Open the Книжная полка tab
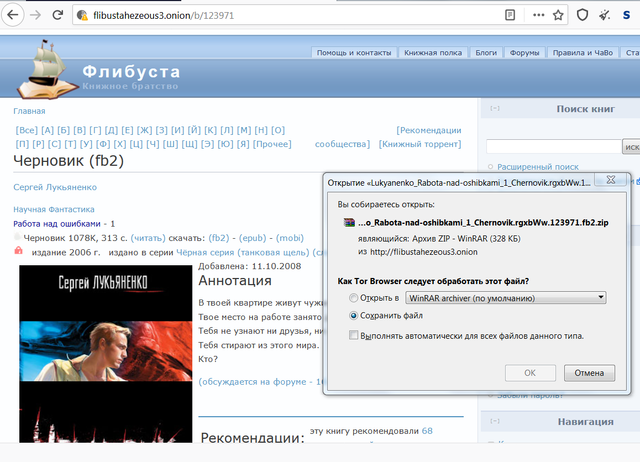640x462 pixels. 433,53
